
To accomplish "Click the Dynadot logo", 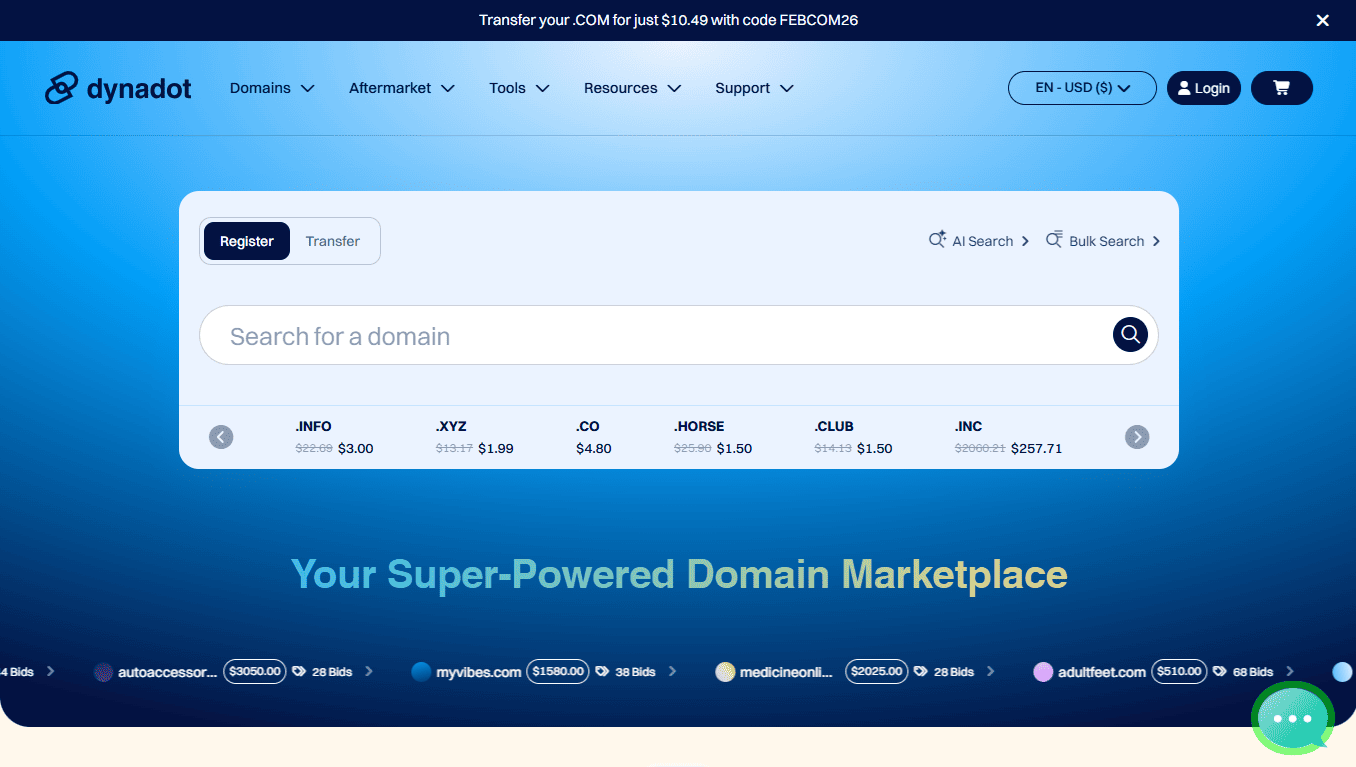I will pyautogui.click(x=118, y=88).
